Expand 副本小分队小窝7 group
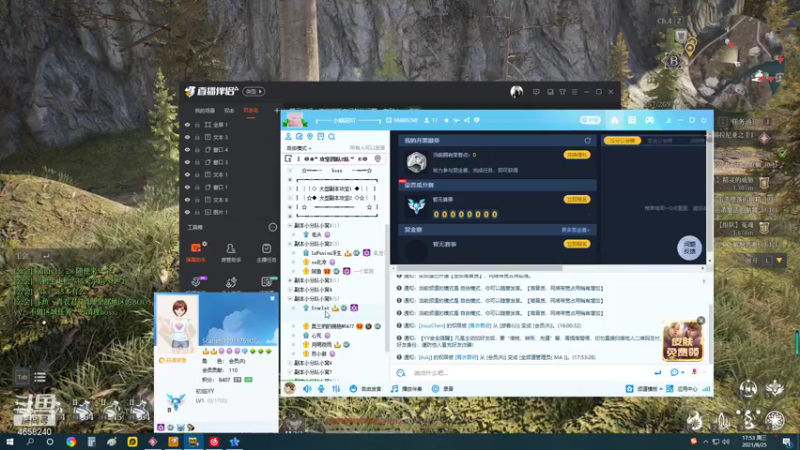This screenshot has height=450, width=800. point(290,372)
